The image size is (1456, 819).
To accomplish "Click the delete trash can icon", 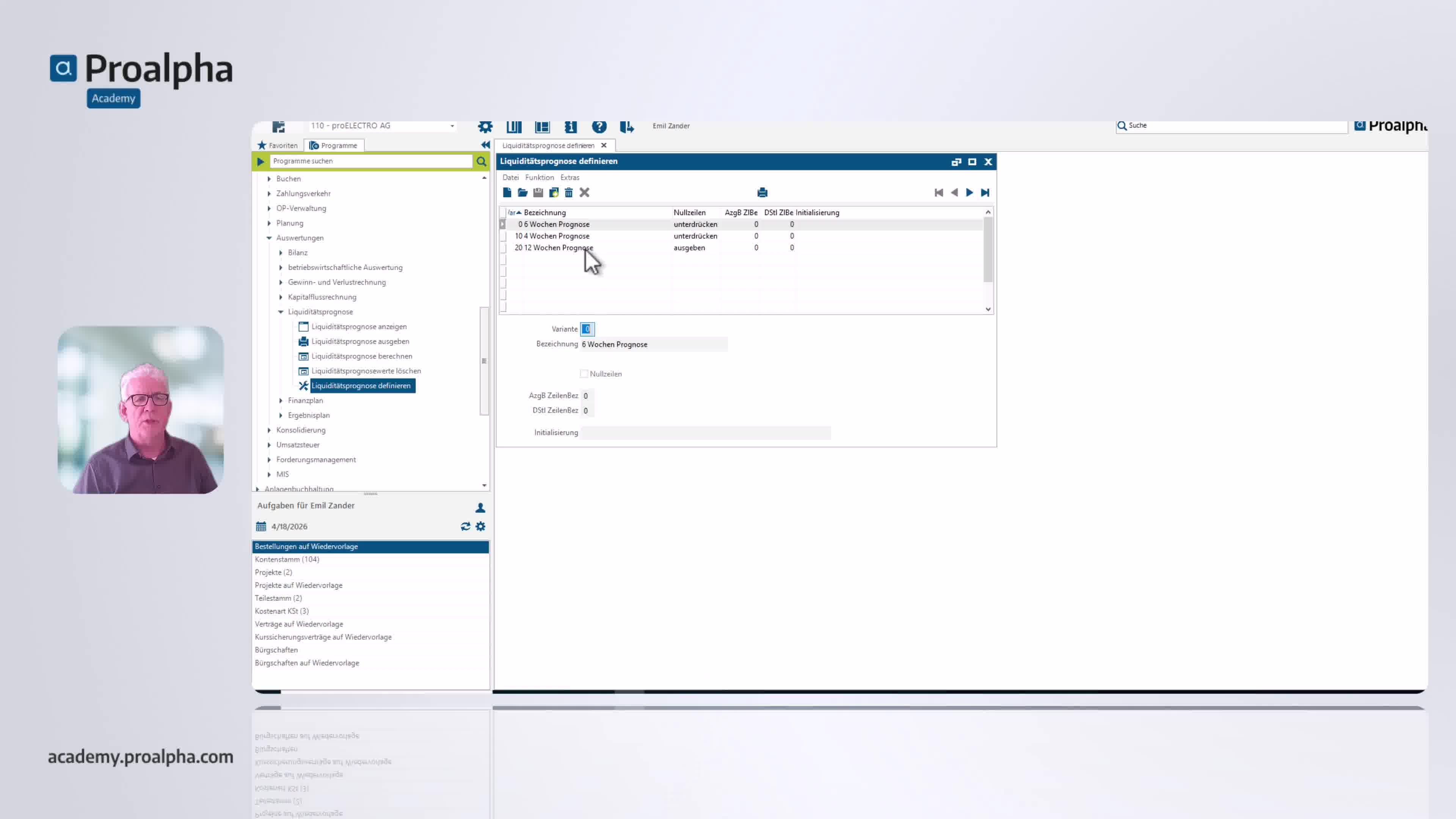I will (569, 193).
